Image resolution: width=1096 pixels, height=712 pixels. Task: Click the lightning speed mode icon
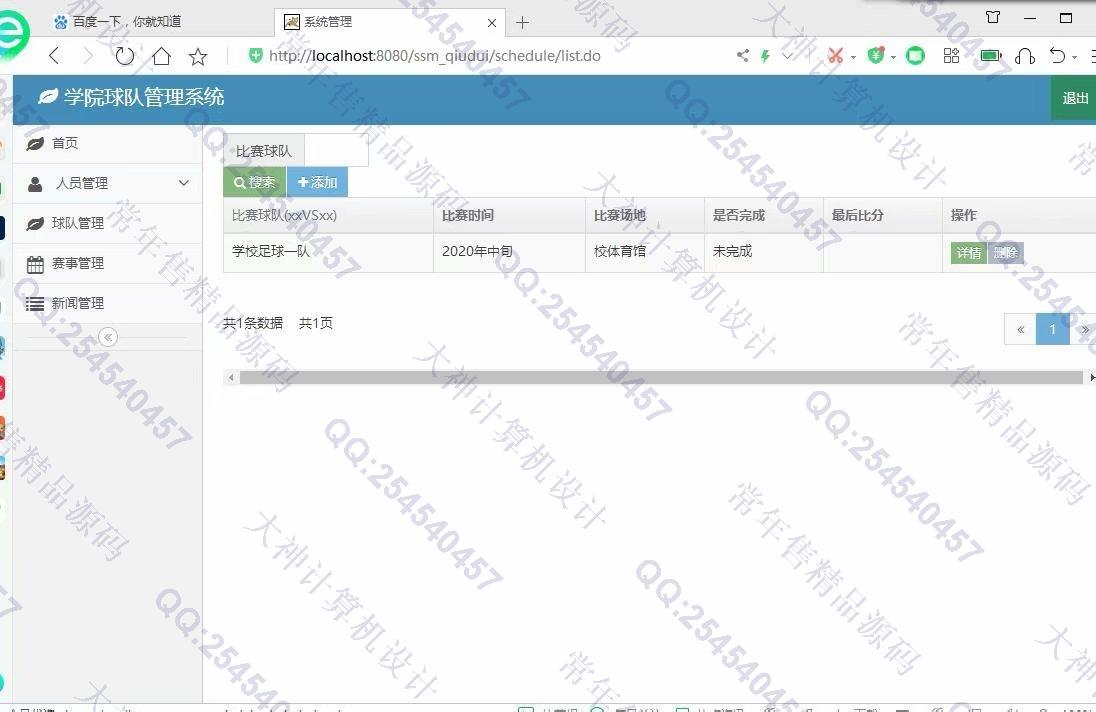pos(765,55)
